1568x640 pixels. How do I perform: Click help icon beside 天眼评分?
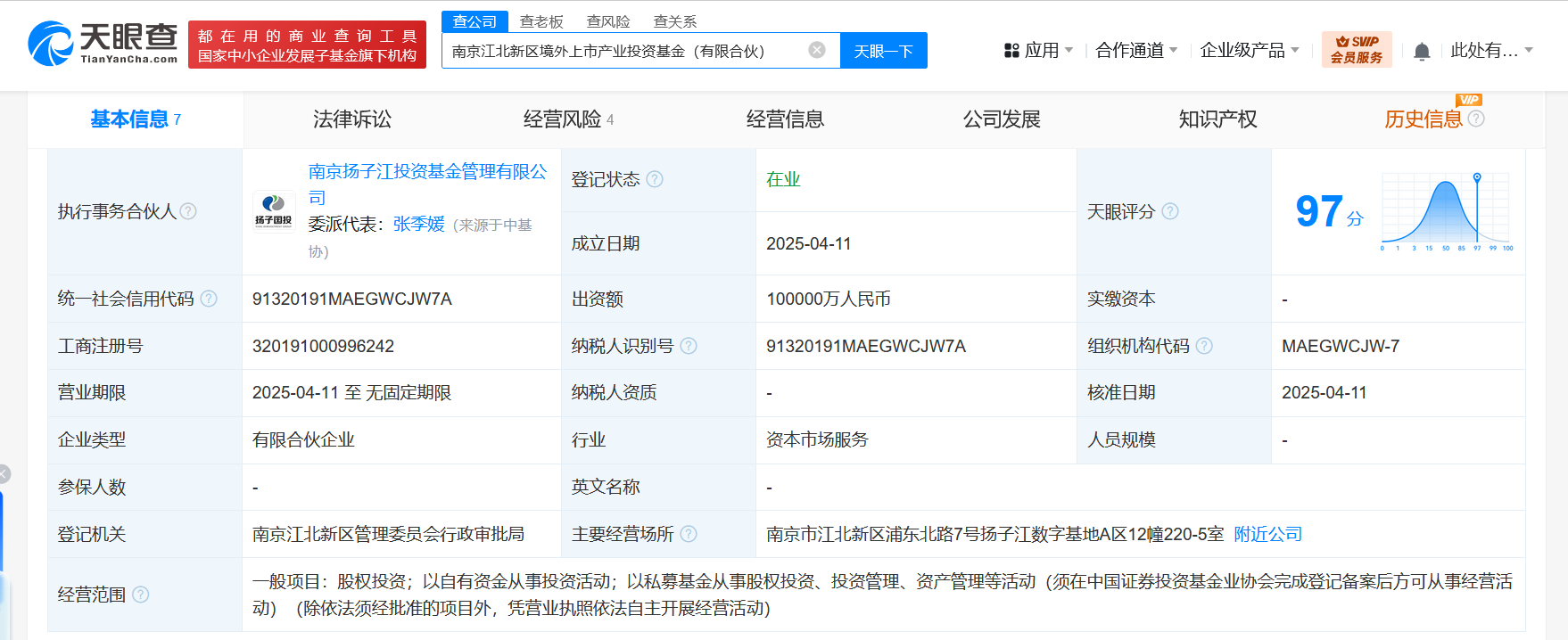tap(1170, 211)
